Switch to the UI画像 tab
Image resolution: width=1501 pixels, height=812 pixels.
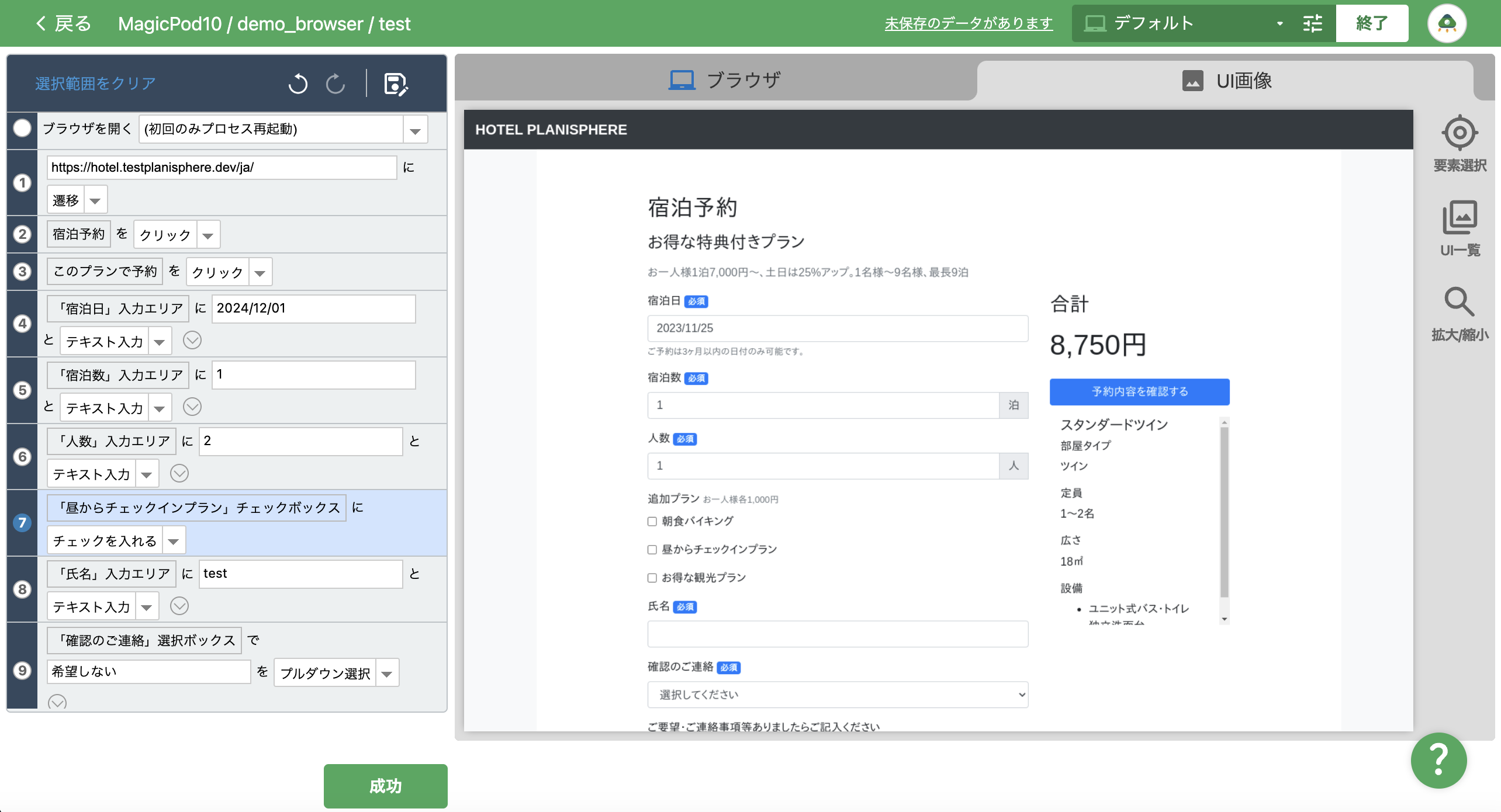click(1227, 81)
